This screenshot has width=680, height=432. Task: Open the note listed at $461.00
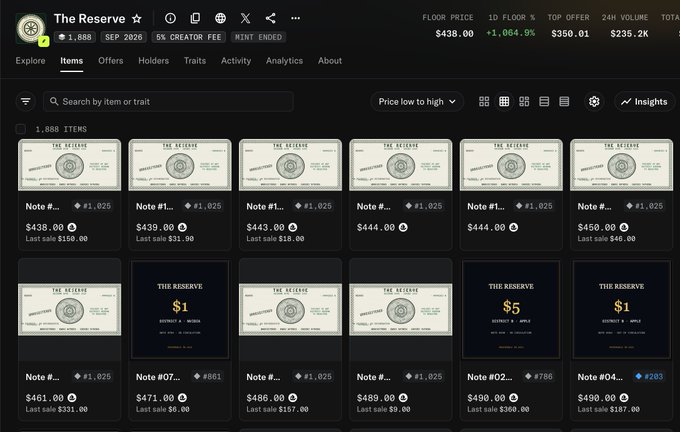coord(69,339)
